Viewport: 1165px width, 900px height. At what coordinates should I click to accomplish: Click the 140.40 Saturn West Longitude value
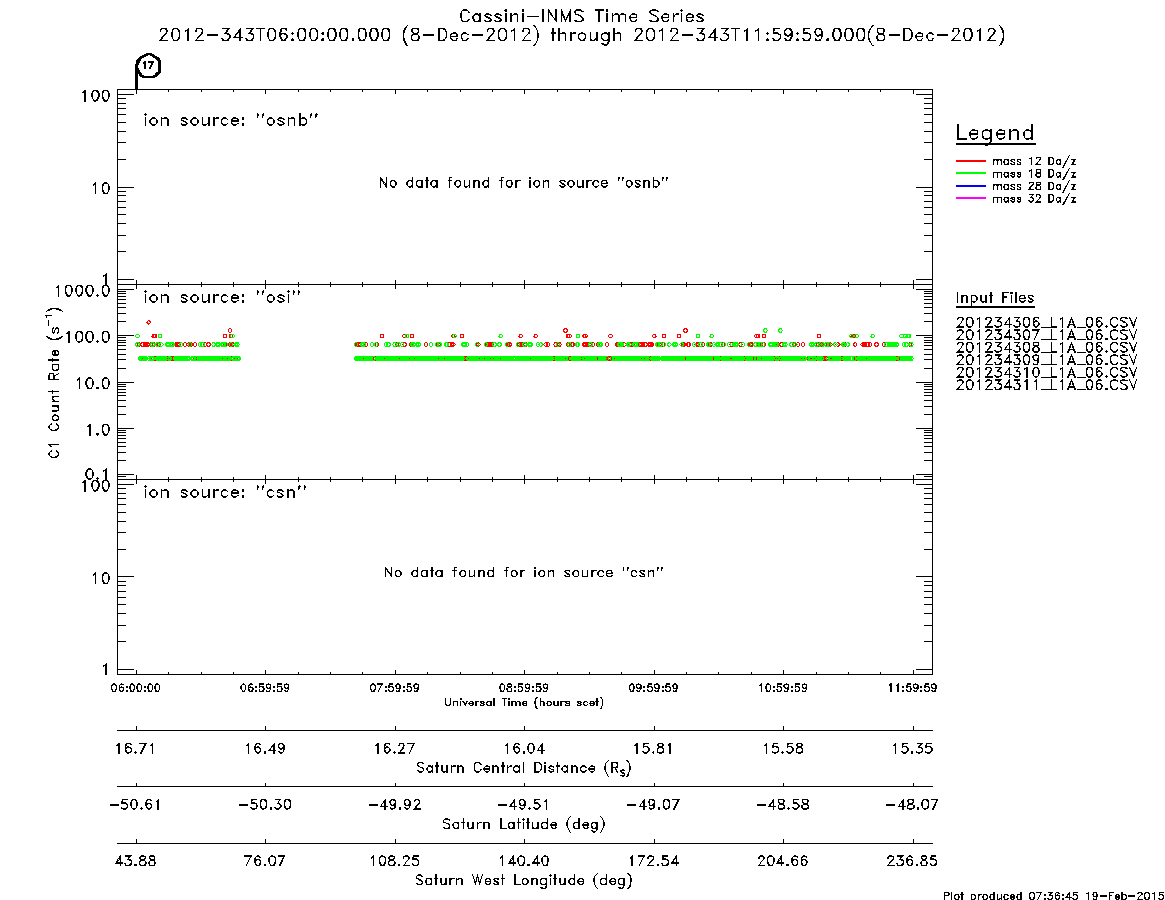click(524, 861)
